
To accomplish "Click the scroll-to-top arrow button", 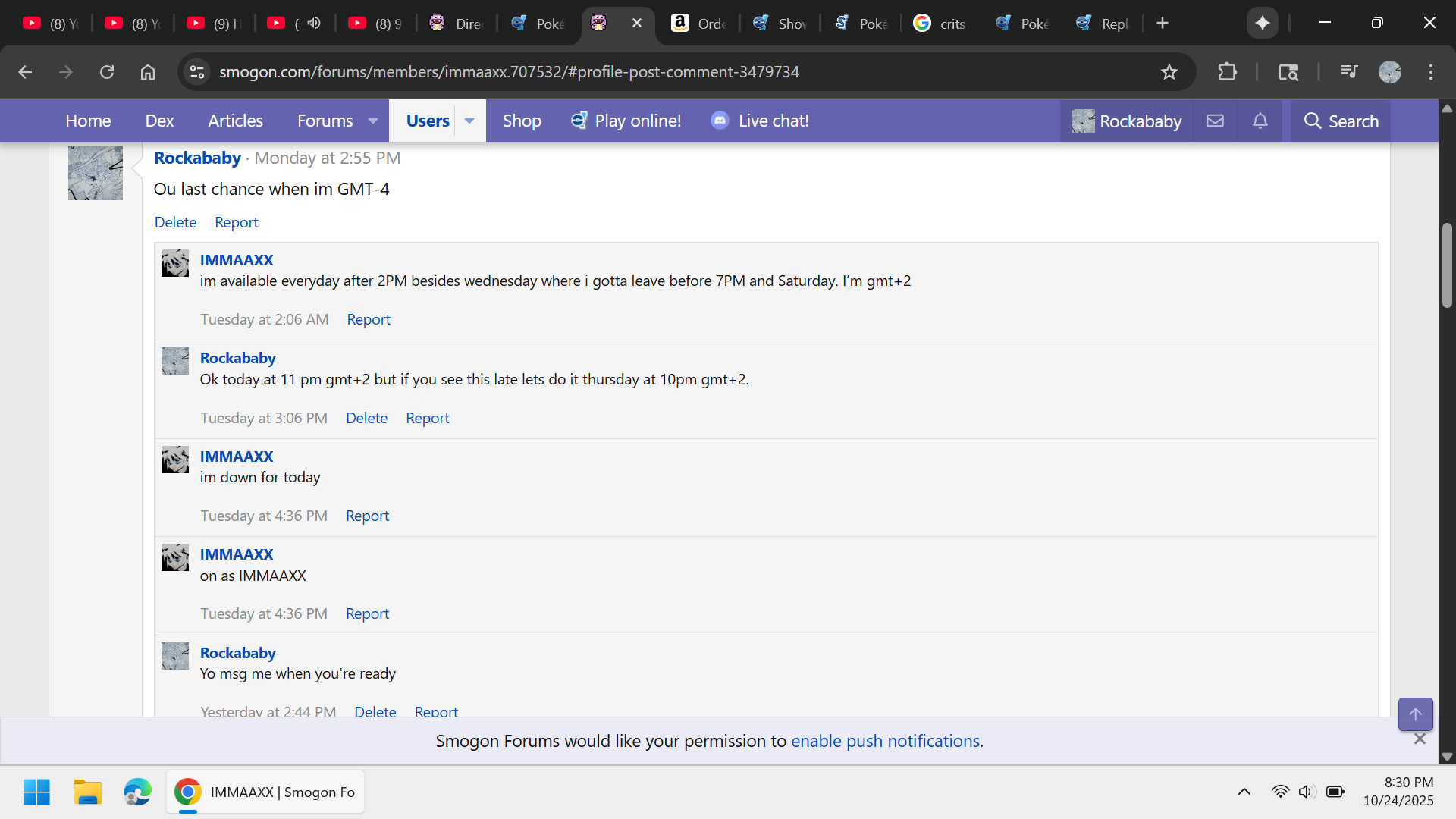I will pos(1415,714).
